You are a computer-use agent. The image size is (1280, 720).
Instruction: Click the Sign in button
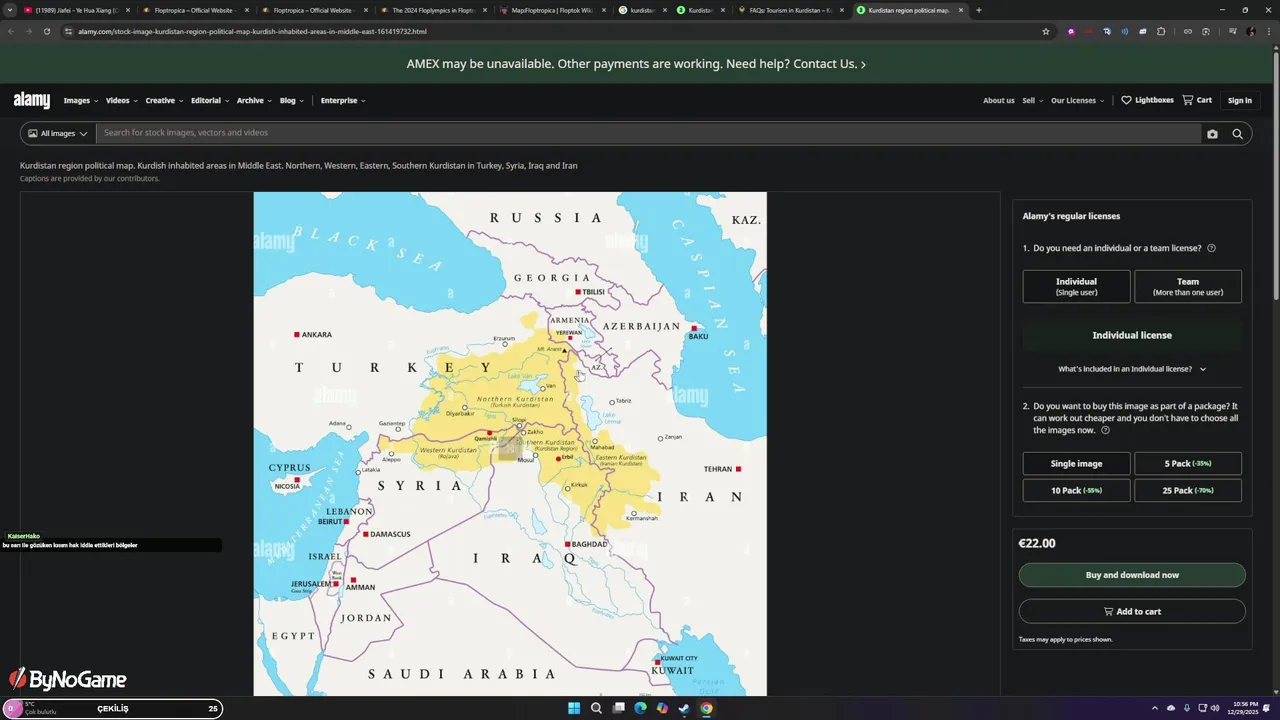coord(1240,100)
